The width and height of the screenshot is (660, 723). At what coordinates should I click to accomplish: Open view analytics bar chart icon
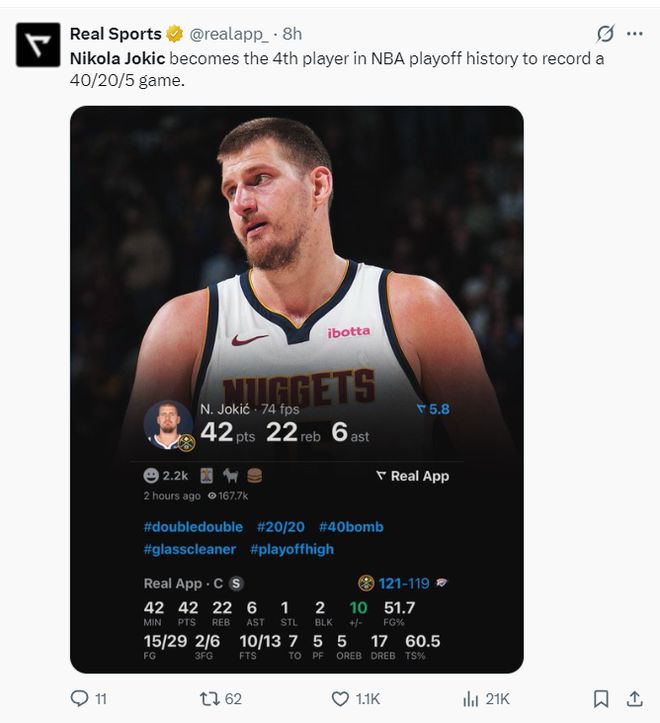470,699
